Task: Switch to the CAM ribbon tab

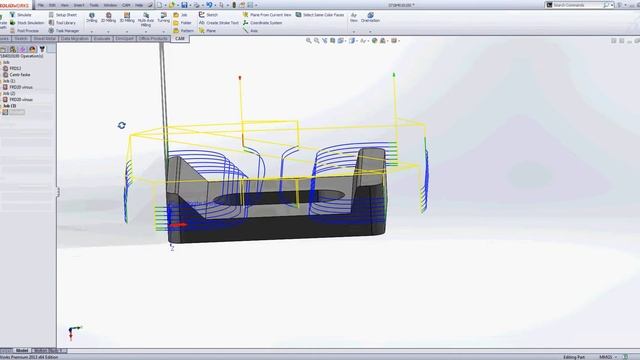Action: click(180, 38)
